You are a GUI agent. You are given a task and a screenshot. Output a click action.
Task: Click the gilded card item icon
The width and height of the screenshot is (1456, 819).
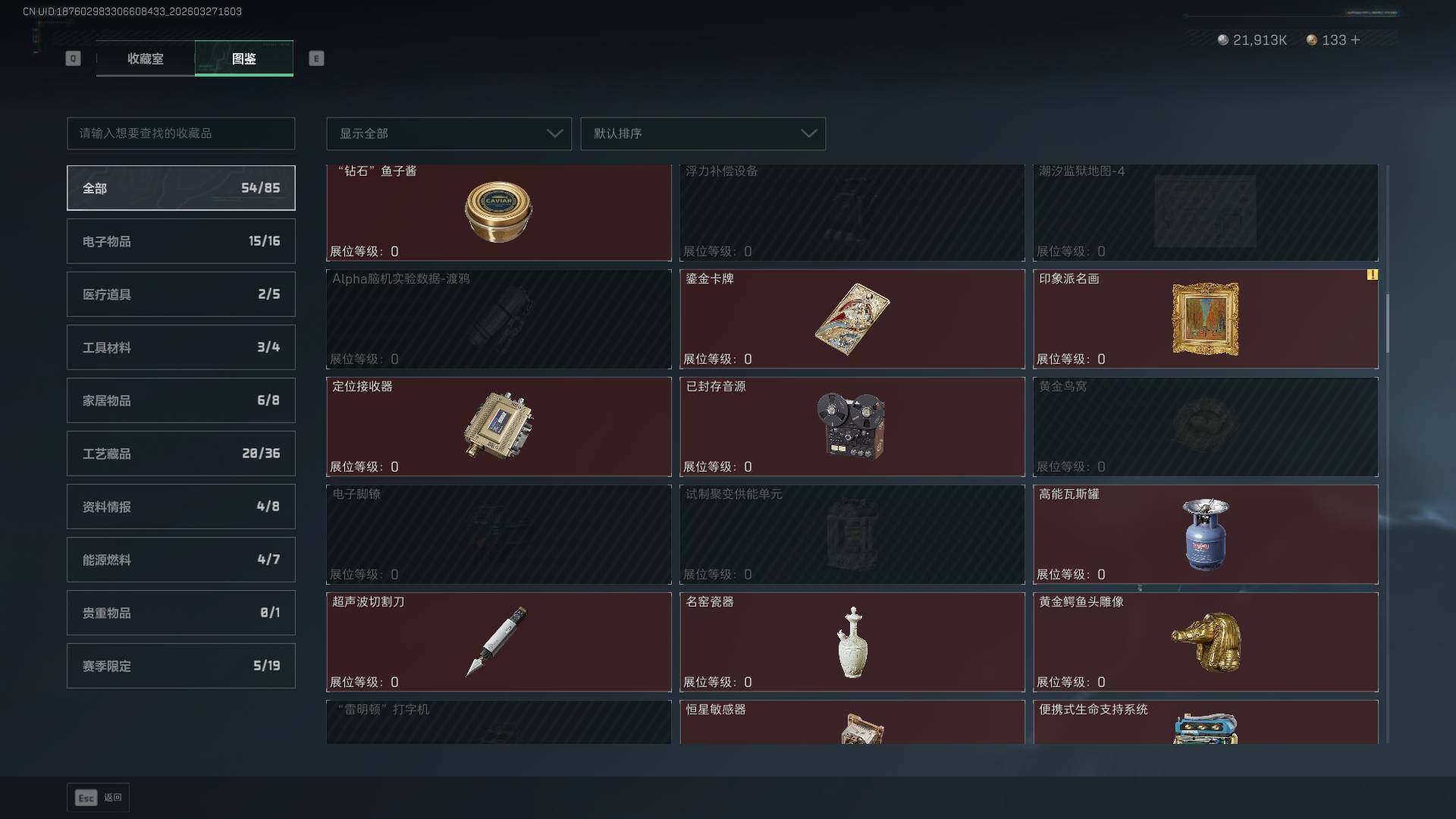[852, 319]
